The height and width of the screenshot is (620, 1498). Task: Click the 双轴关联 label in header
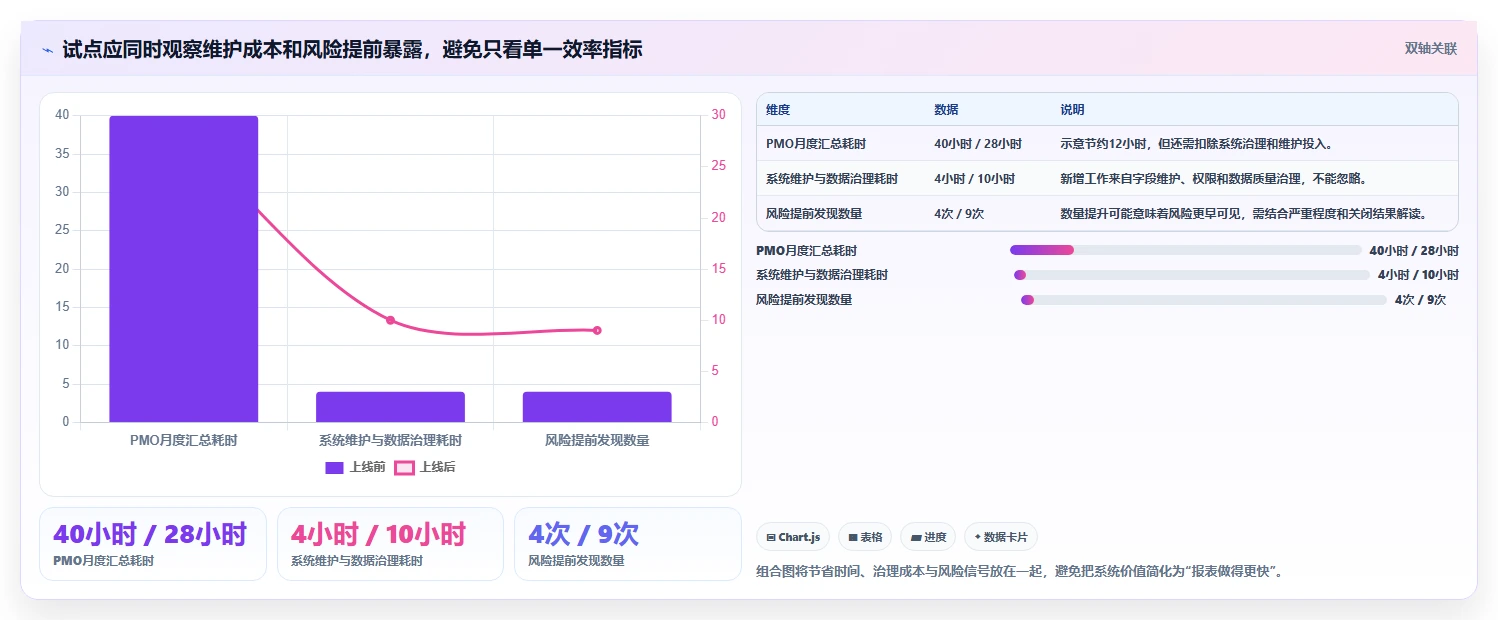(1431, 49)
